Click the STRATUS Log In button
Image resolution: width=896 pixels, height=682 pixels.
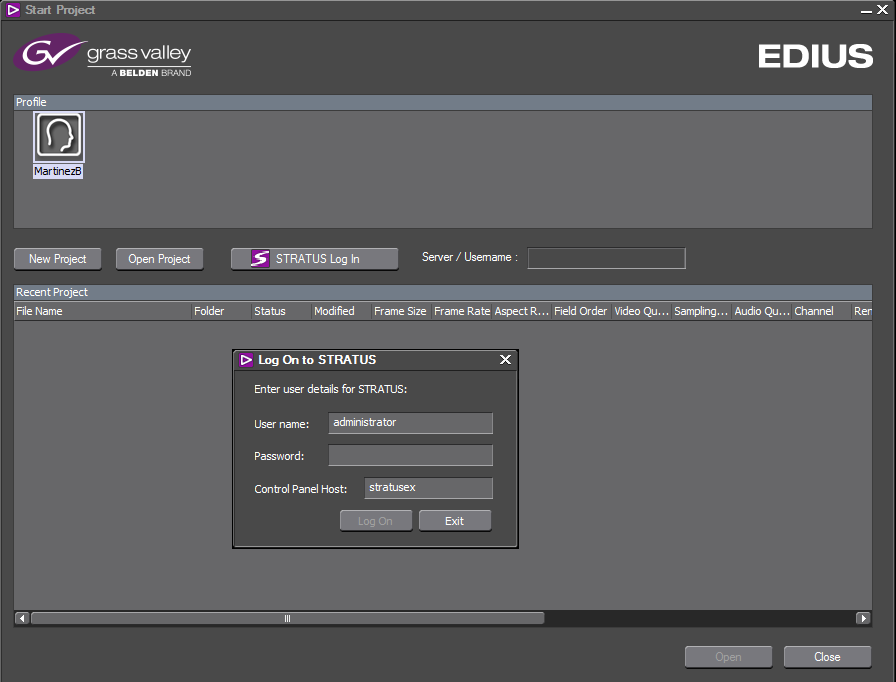(314, 259)
